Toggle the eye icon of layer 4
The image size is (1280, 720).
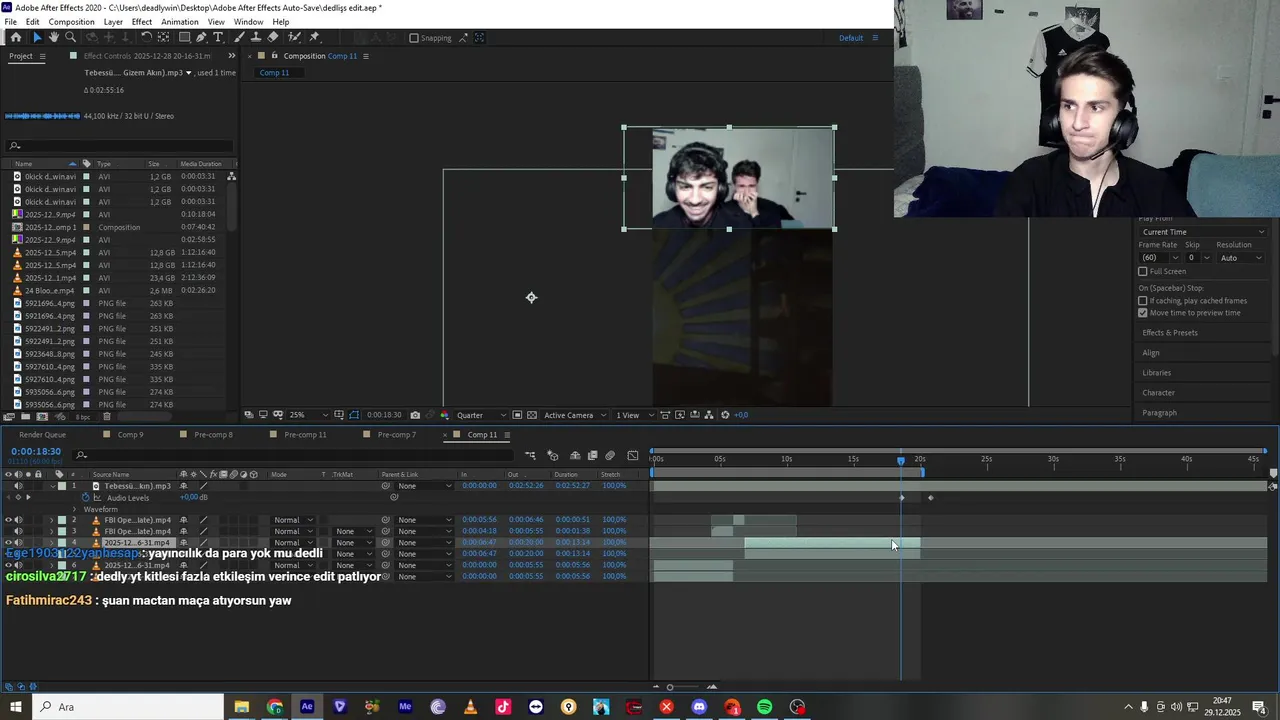pos(9,542)
